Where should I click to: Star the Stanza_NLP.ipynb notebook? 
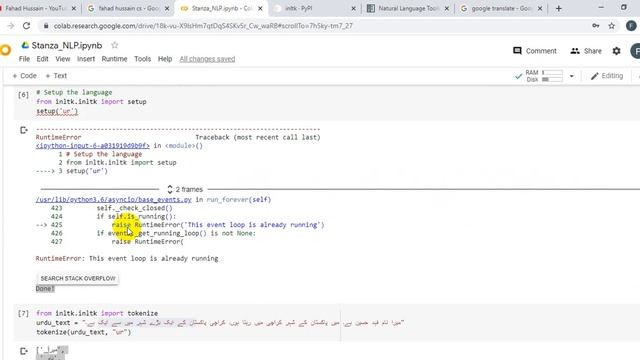point(115,45)
